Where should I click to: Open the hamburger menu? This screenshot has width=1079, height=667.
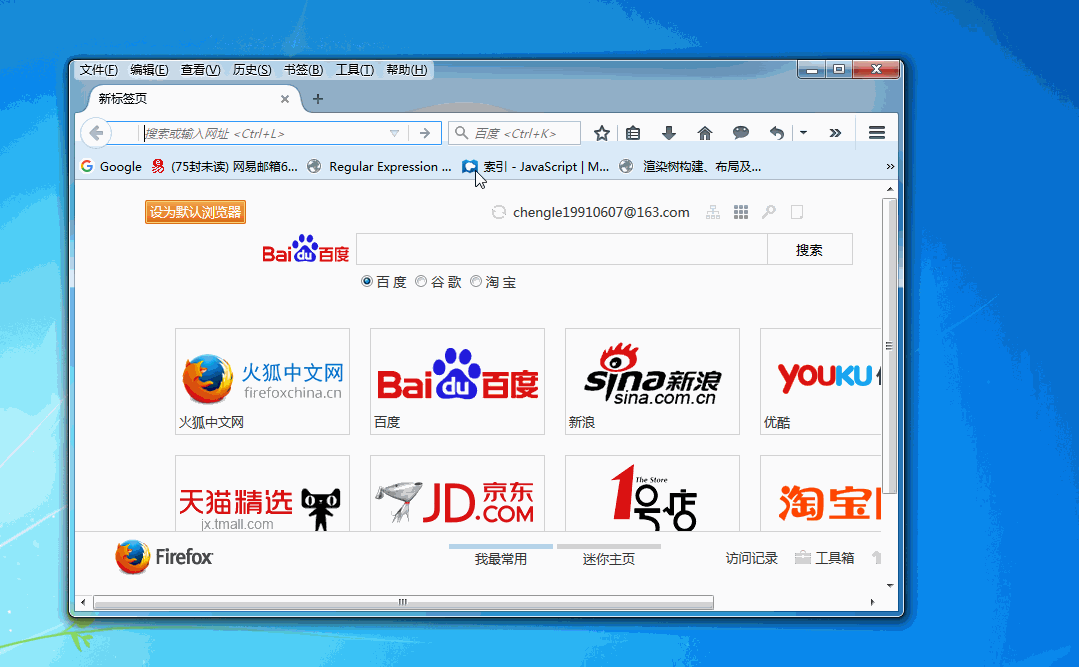(876, 133)
